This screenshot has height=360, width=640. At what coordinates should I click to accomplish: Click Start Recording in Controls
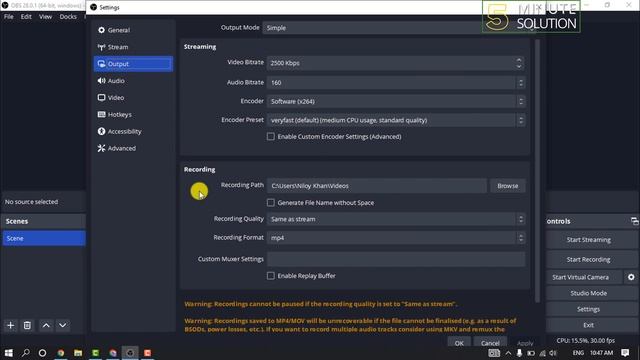click(x=589, y=260)
